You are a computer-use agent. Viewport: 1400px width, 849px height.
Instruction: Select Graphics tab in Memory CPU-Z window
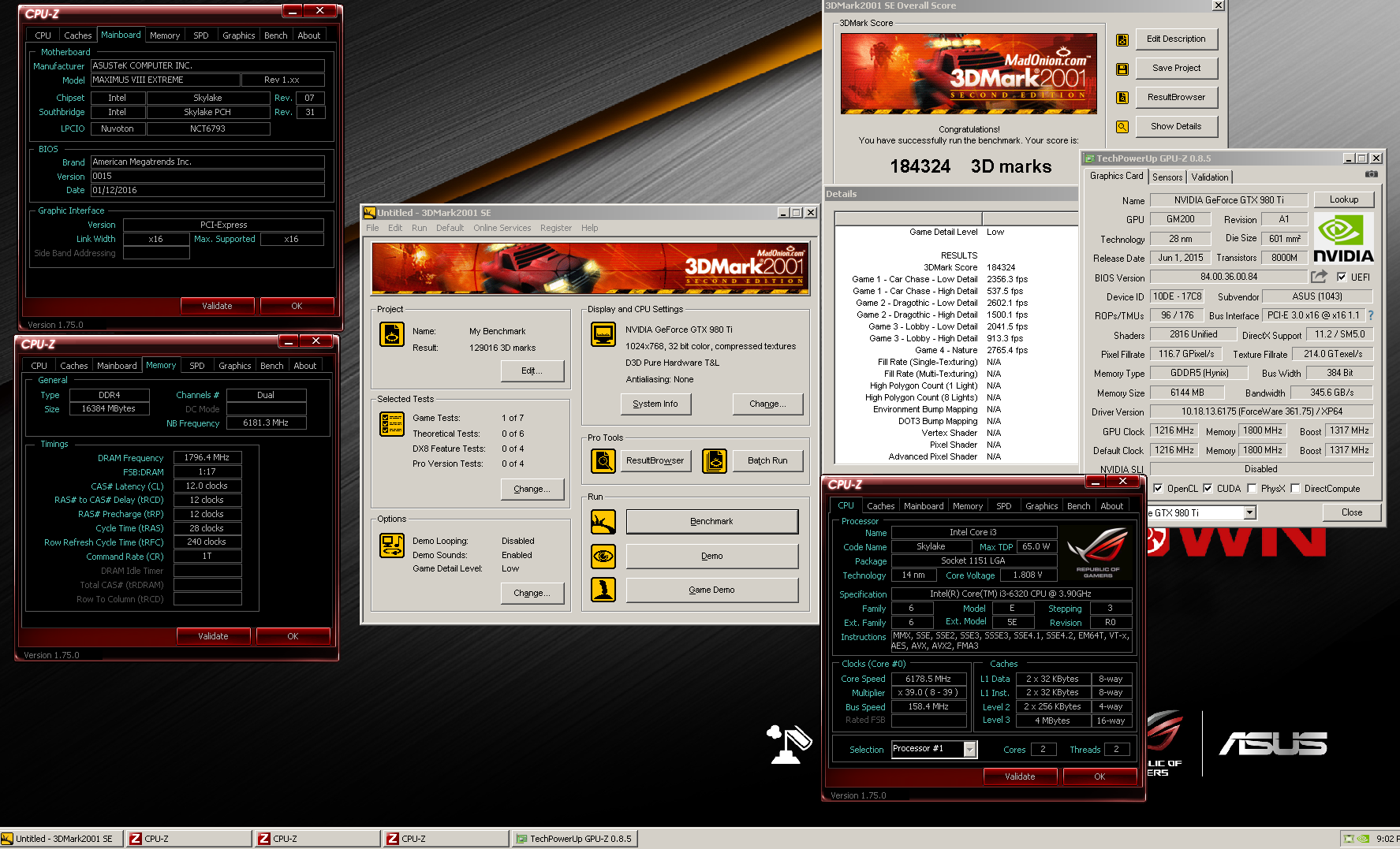(235, 366)
